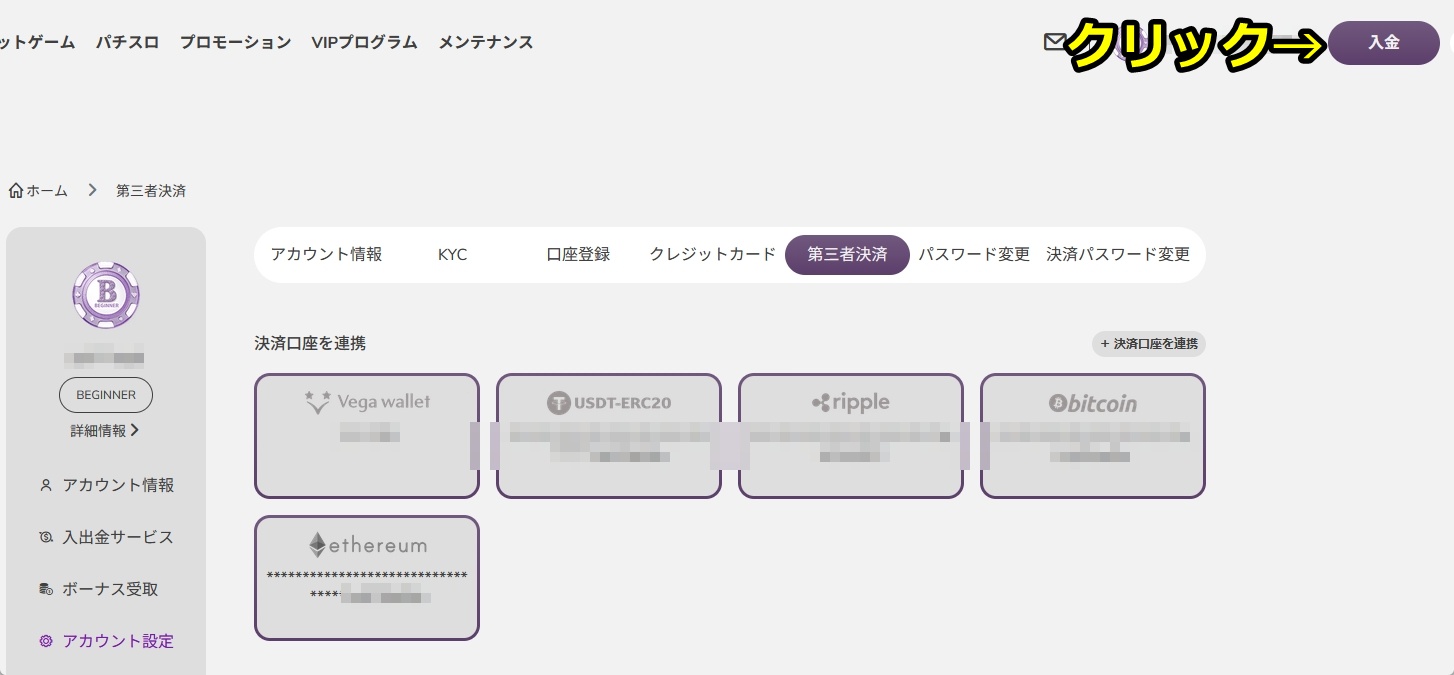Image resolution: width=1454 pixels, height=675 pixels.
Task: Click the Beginner chip avatar
Action: [x=106, y=296]
